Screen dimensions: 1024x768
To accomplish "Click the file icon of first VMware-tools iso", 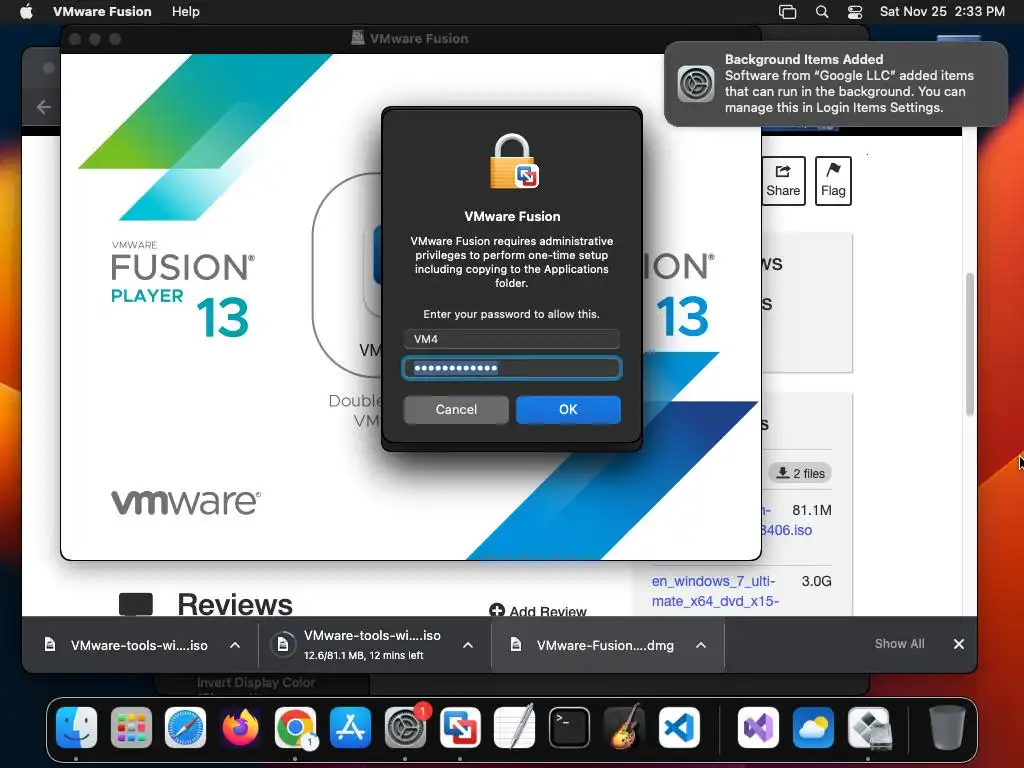I will click(50, 645).
